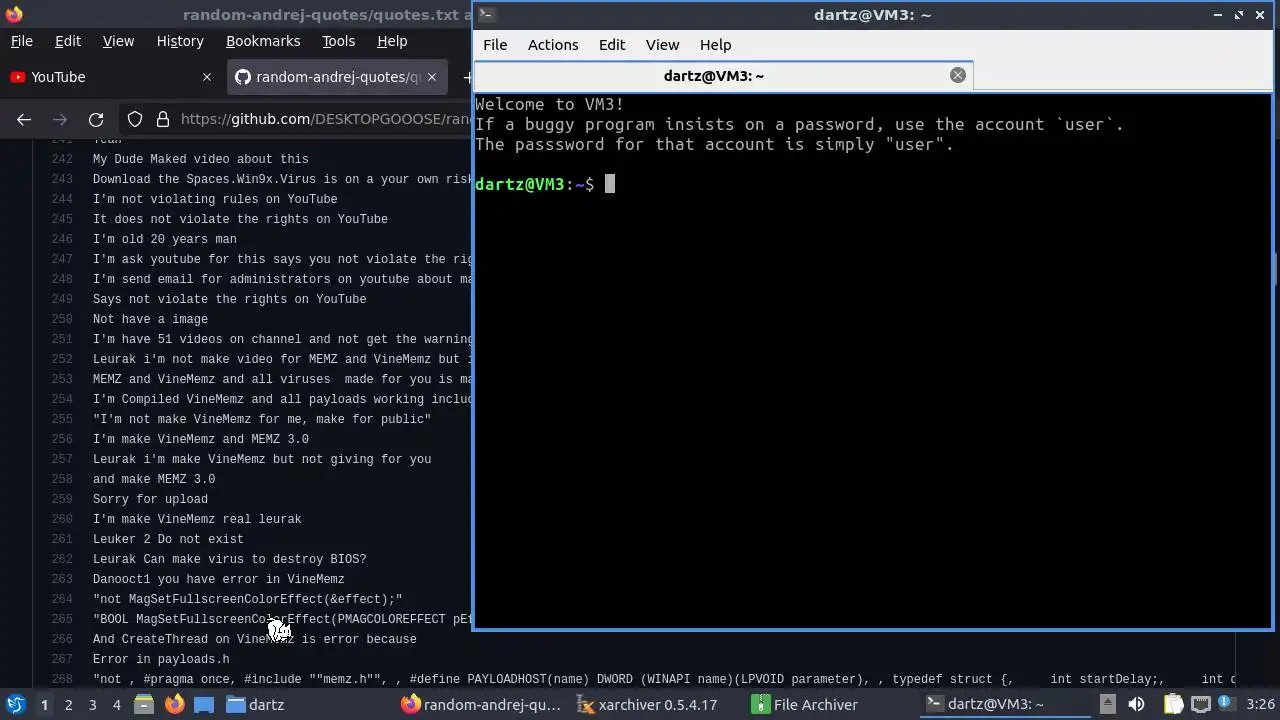Click line number 250 in quotes file
Screen dimensions: 1280x720
coord(61,319)
